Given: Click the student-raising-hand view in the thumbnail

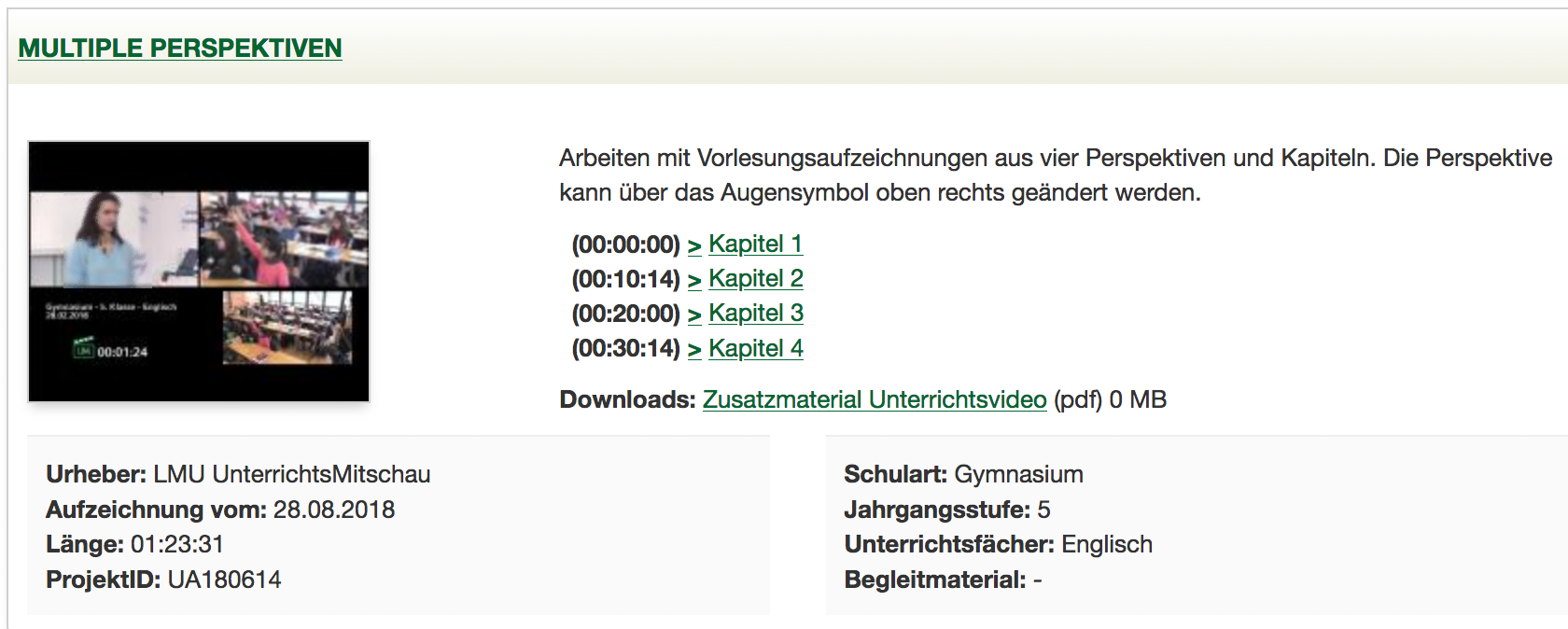Looking at the screenshot, I should tap(284, 239).
